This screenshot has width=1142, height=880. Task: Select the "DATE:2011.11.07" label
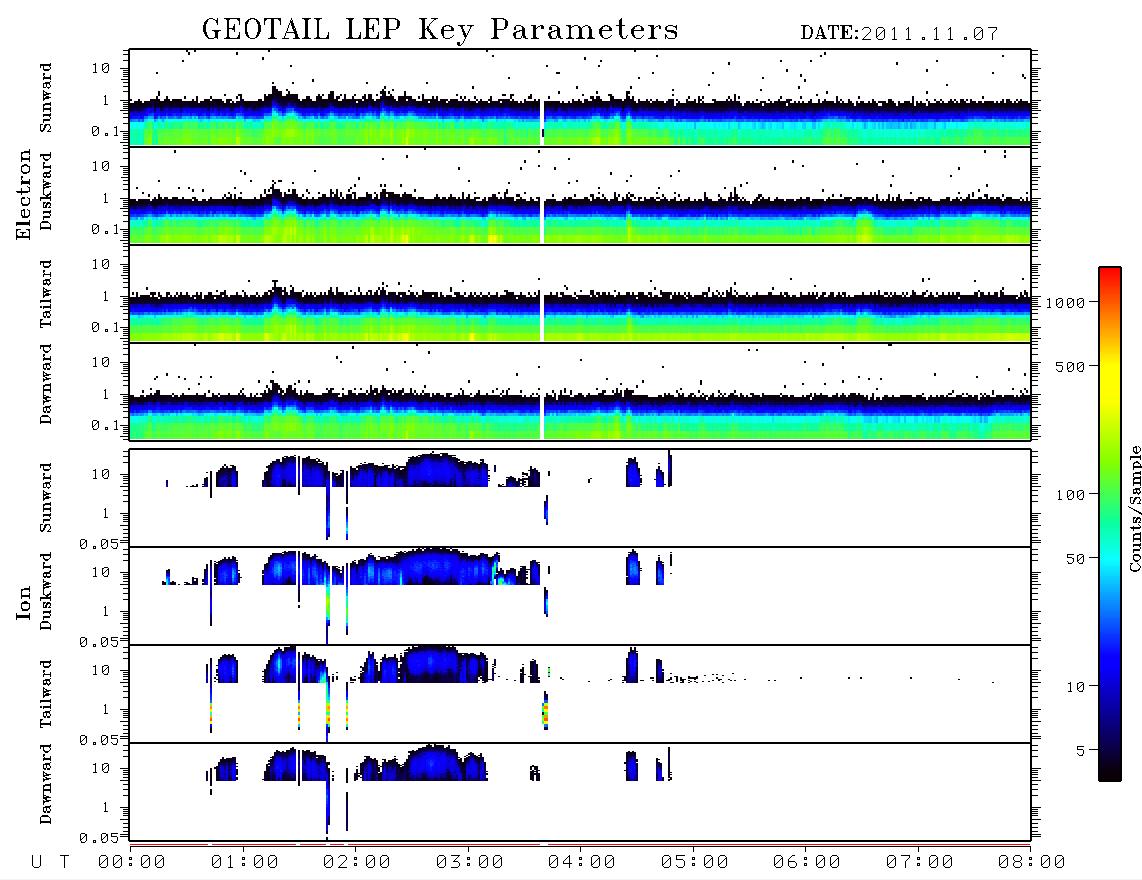(899, 34)
